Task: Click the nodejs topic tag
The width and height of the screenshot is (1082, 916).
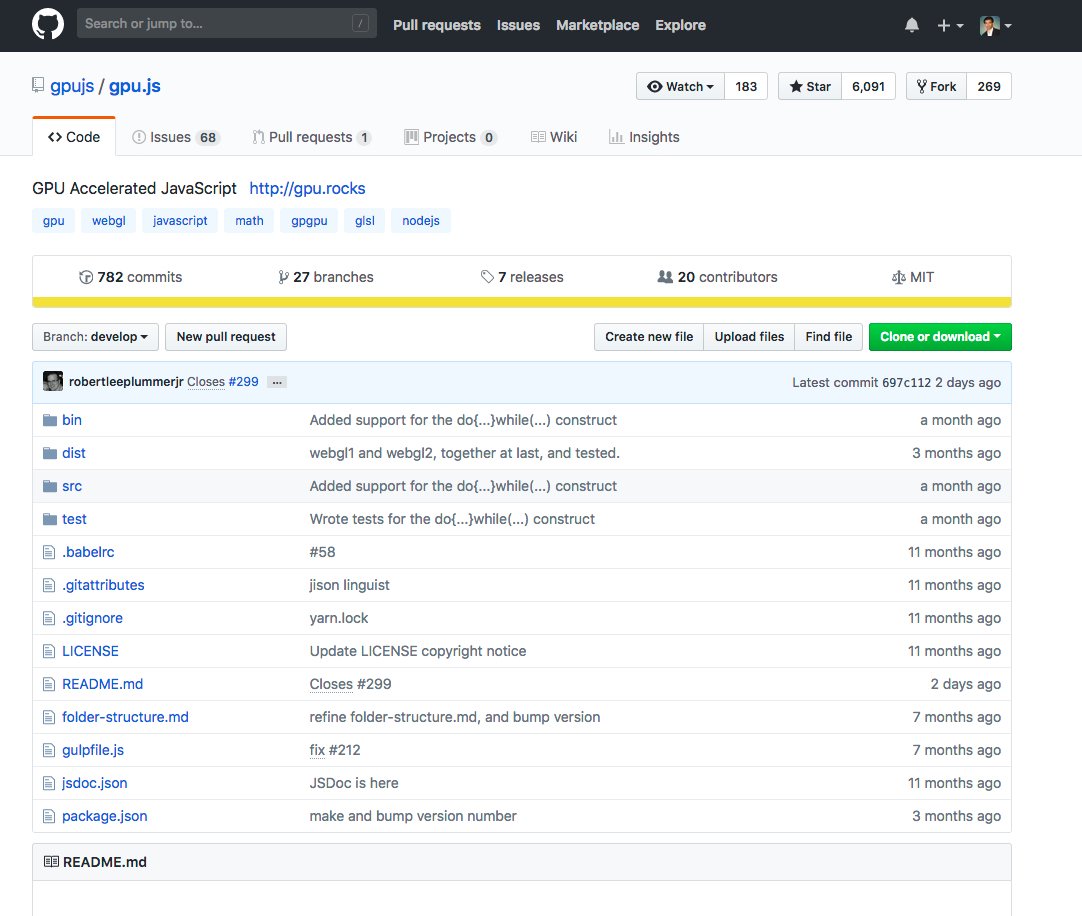Action: 420,221
